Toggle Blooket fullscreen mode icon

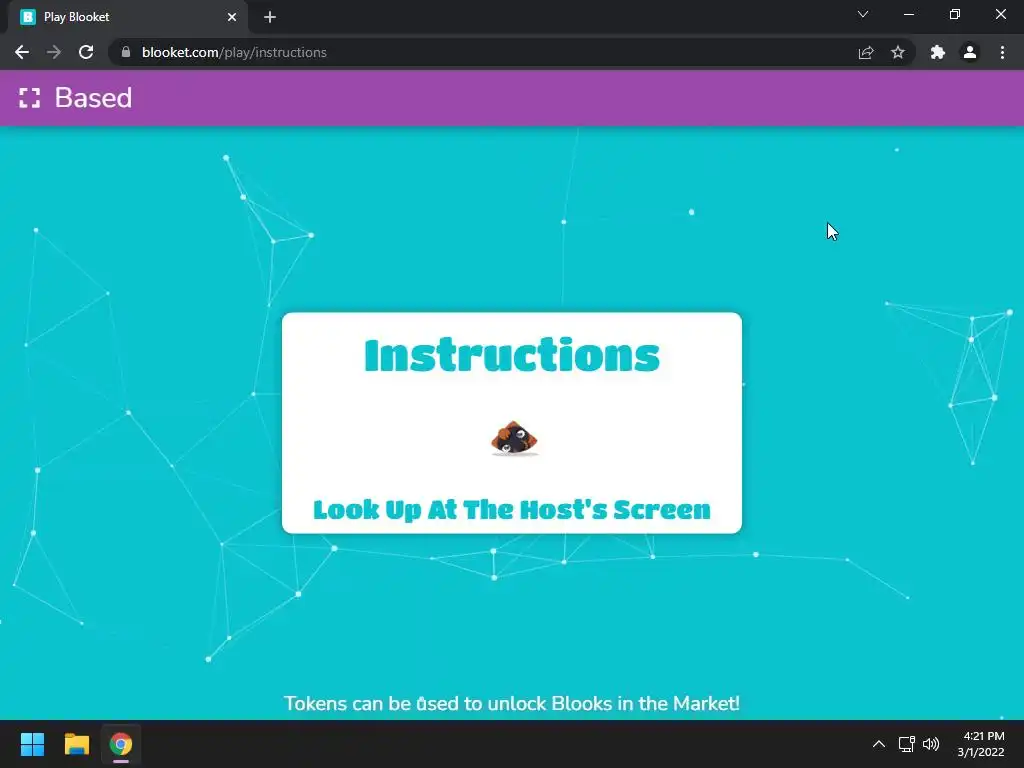tap(29, 98)
